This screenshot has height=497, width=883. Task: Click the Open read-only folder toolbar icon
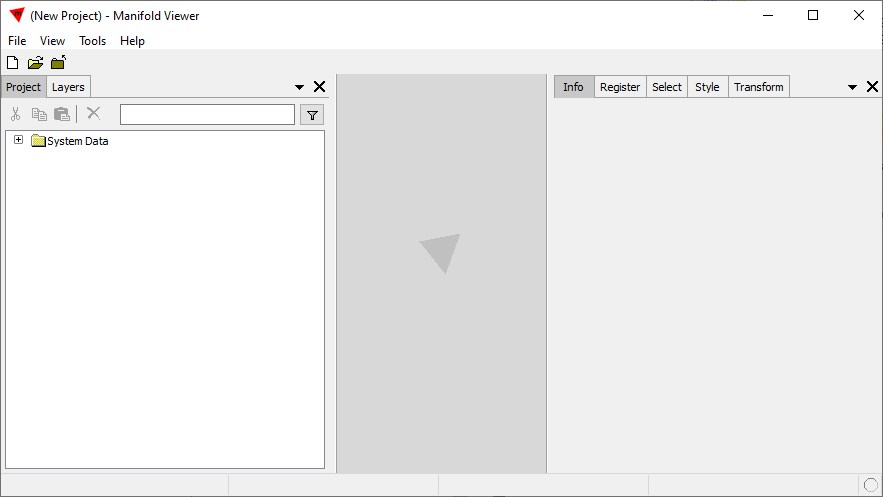coord(59,62)
